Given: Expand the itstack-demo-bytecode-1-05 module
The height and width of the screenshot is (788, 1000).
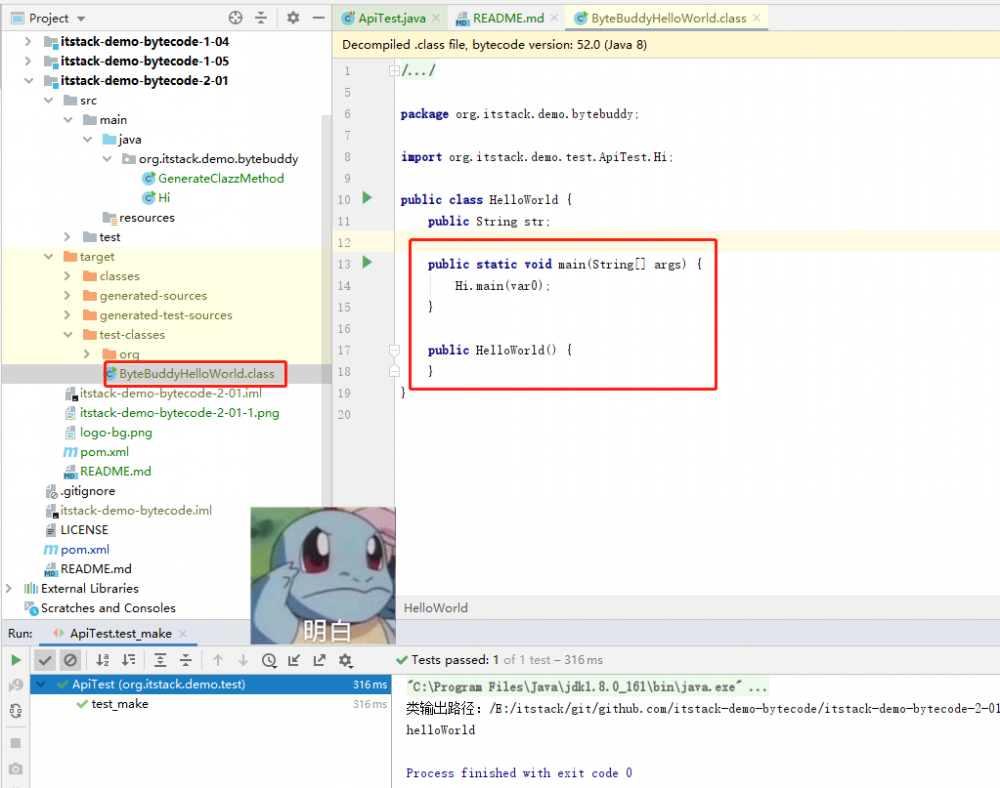Looking at the screenshot, I should (x=27, y=61).
